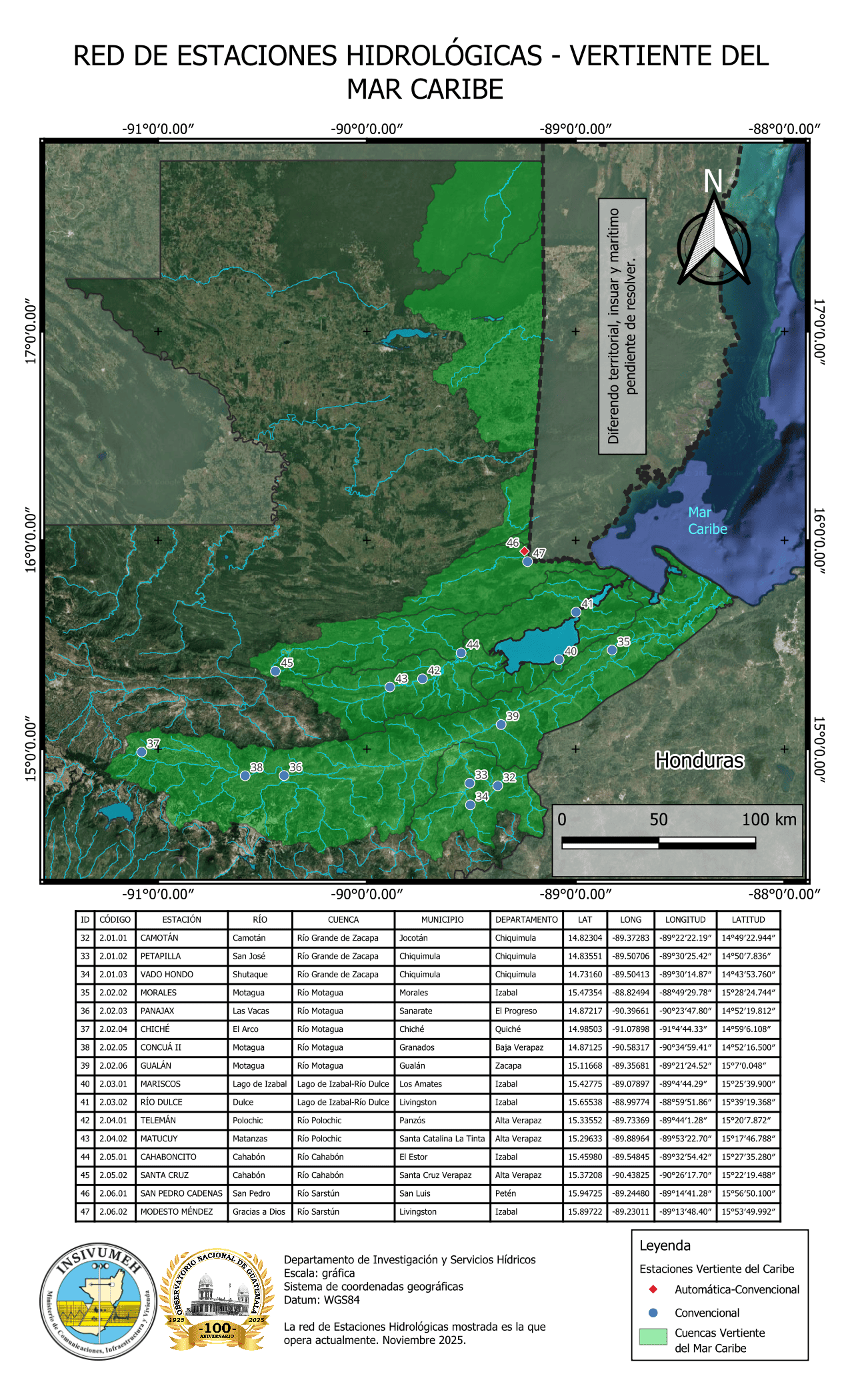Click the 100 km scale bar
Screen dimensions: 850x1400
[x=659, y=844]
